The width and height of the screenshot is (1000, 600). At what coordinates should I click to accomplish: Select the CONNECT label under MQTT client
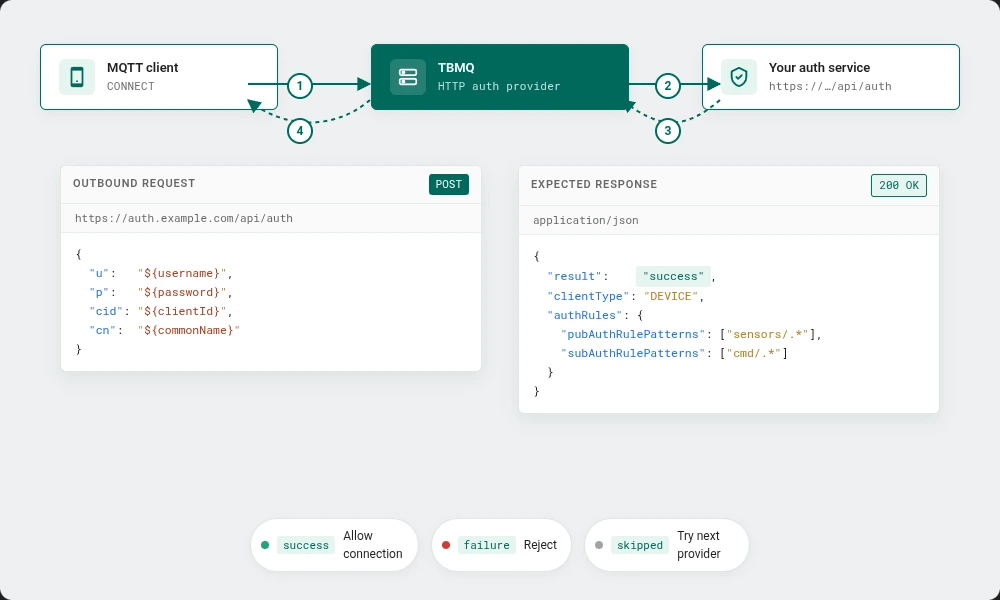(x=131, y=86)
